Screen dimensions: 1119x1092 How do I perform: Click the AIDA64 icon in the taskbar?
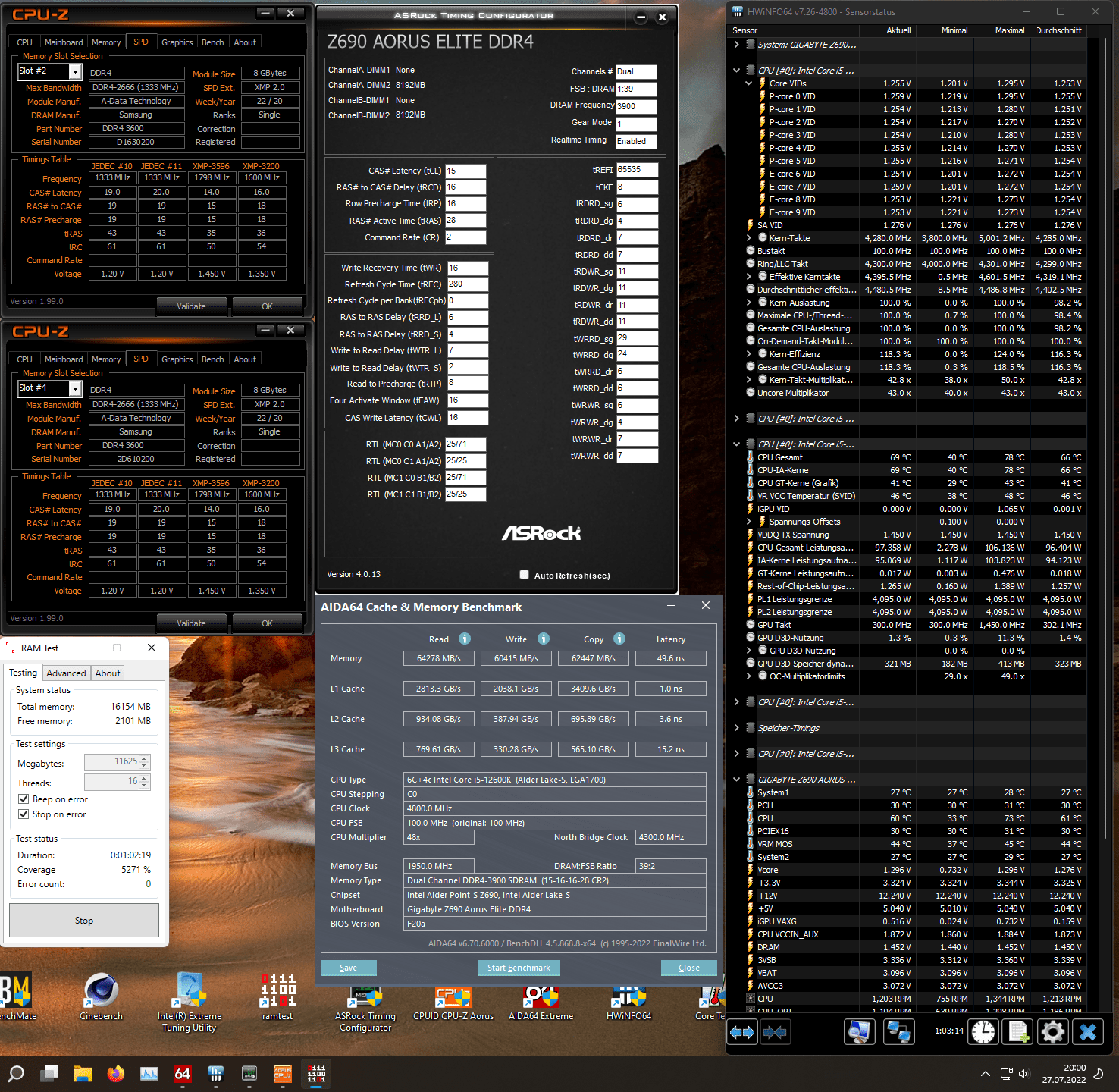tap(183, 1074)
